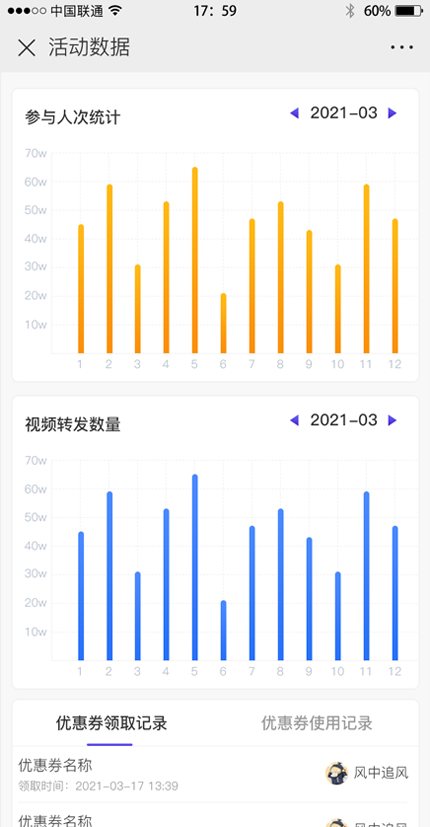The height and width of the screenshot is (827, 430).
Task: Close the 活动数据 page with X icon
Action: click(26, 48)
